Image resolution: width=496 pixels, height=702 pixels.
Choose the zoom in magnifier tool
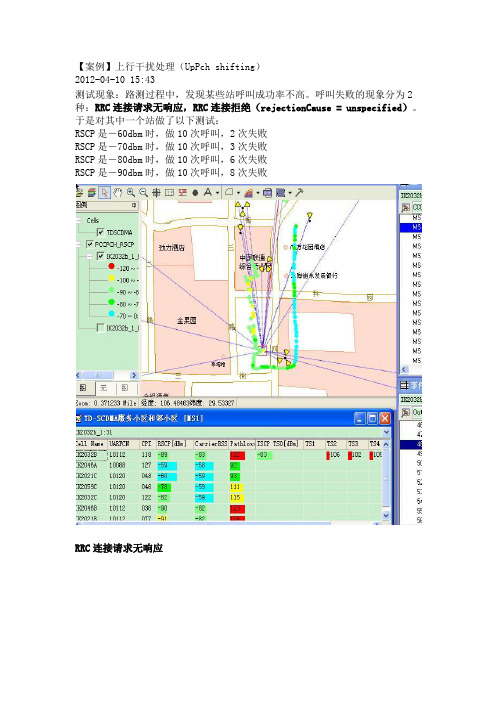click(131, 193)
